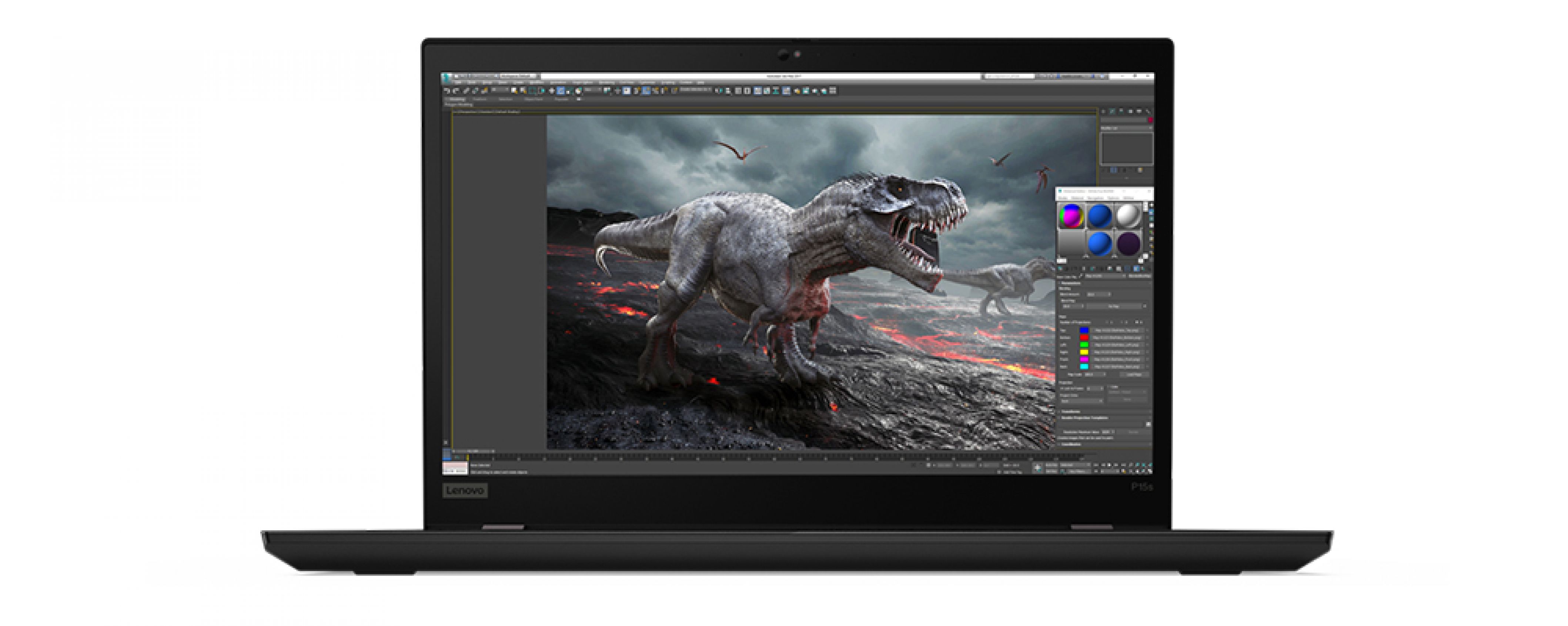Toggle the Keyboard Shortcut Override button

pos(627,91)
